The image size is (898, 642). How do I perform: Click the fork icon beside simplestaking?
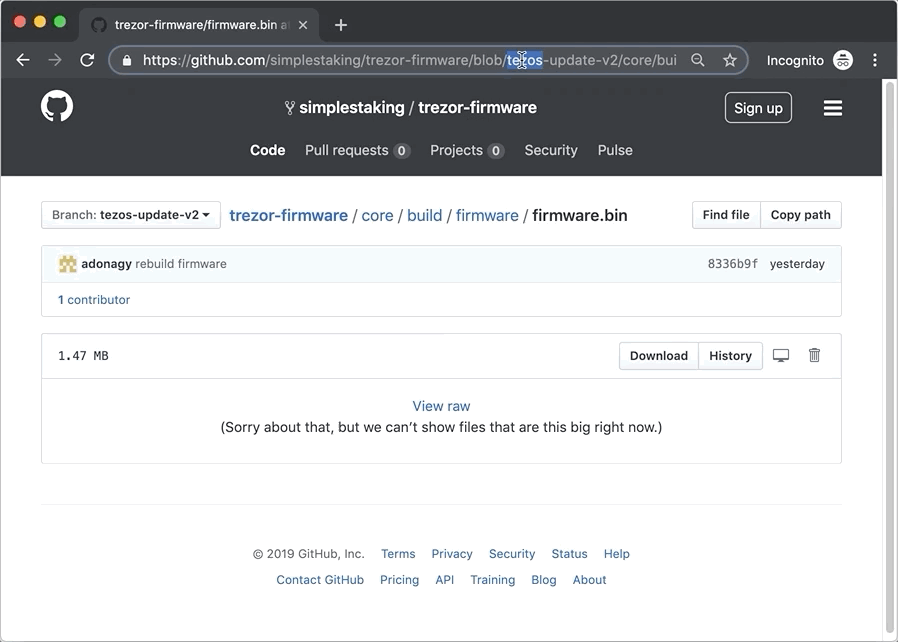[x=290, y=108]
